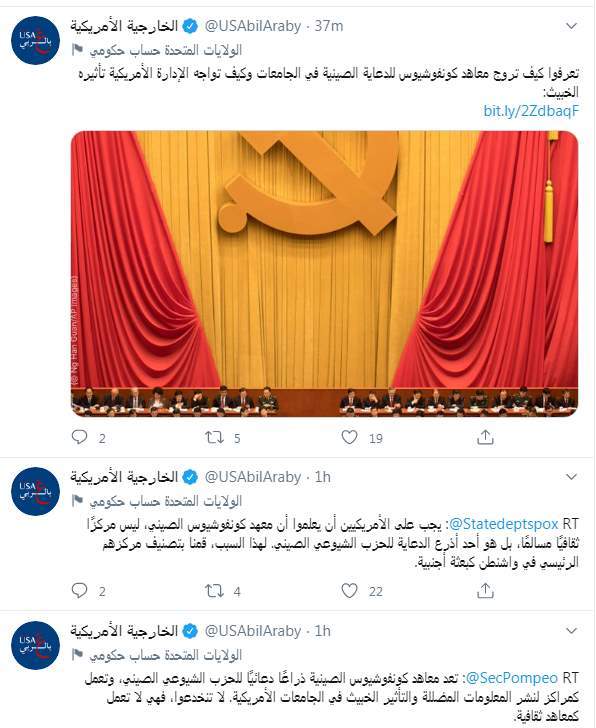Open the 37m tweet's more options chevron
Image resolution: width=596 pixels, height=728 pixels.
pos(571,26)
